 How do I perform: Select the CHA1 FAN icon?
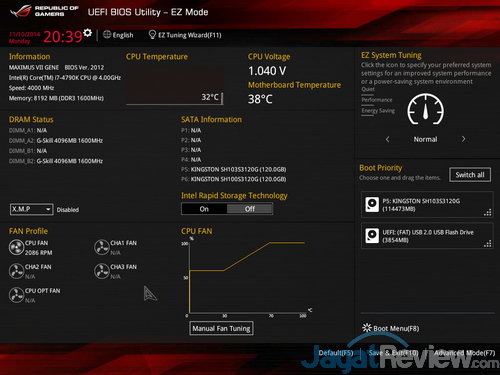pyautogui.click(x=102, y=247)
